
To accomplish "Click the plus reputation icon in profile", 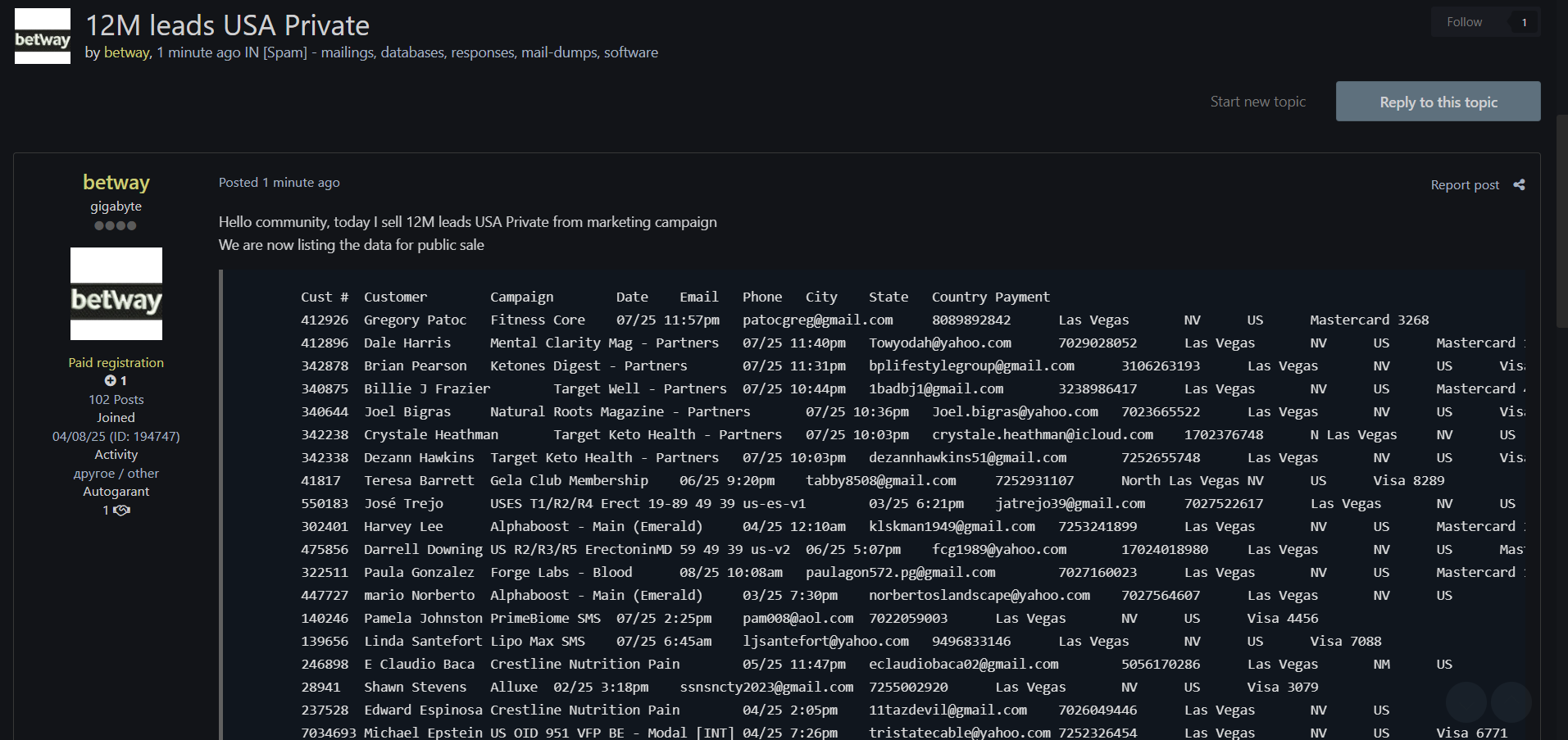I will tap(111, 381).
